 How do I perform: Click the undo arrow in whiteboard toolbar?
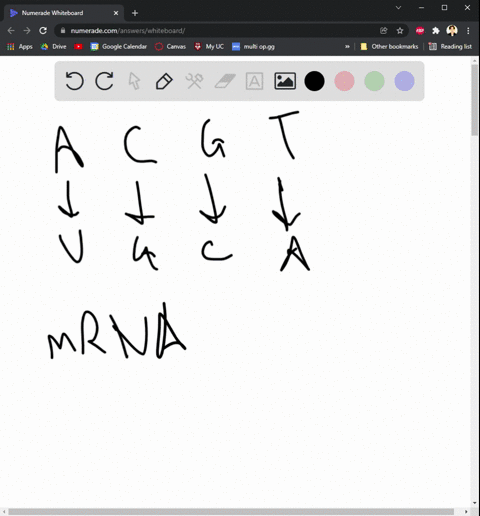74,81
